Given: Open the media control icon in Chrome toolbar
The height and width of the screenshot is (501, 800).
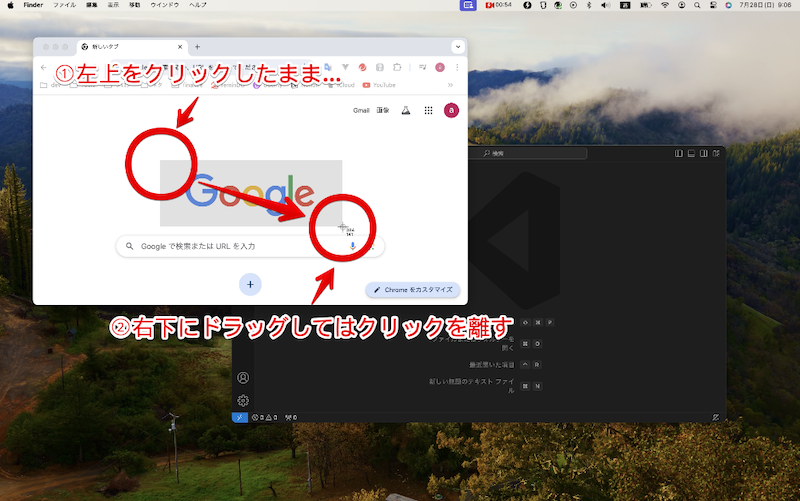Looking at the screenshot, I should [x=422, y=67].
